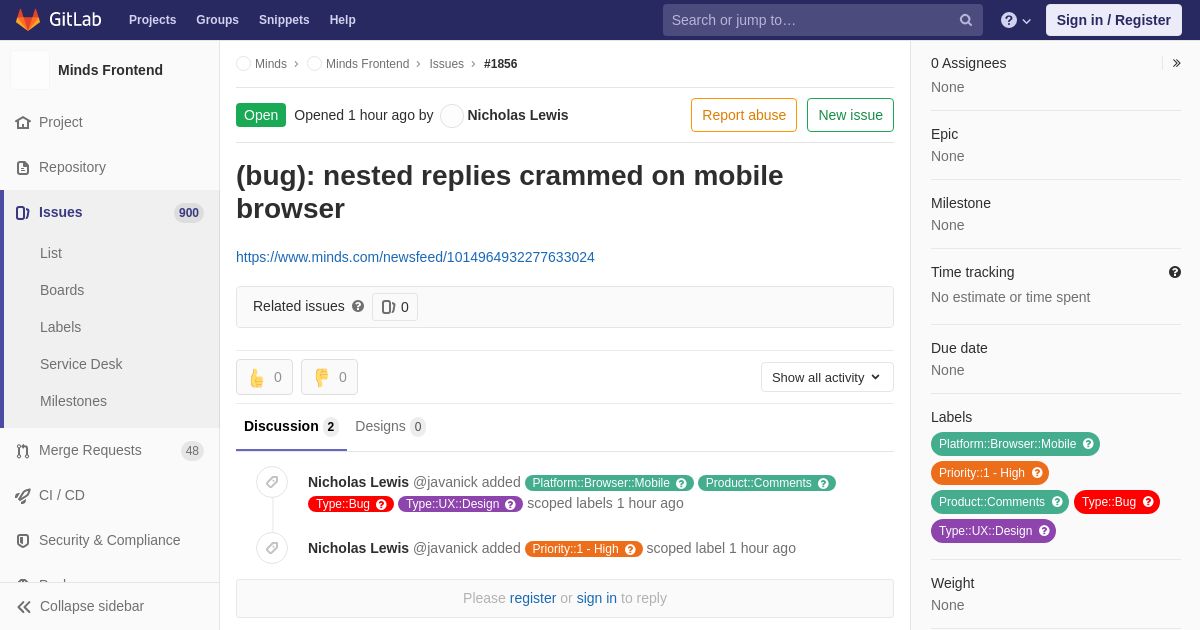Click first activity note label icon
This screenshot has width=1200, height=630.
coord(272,482)
